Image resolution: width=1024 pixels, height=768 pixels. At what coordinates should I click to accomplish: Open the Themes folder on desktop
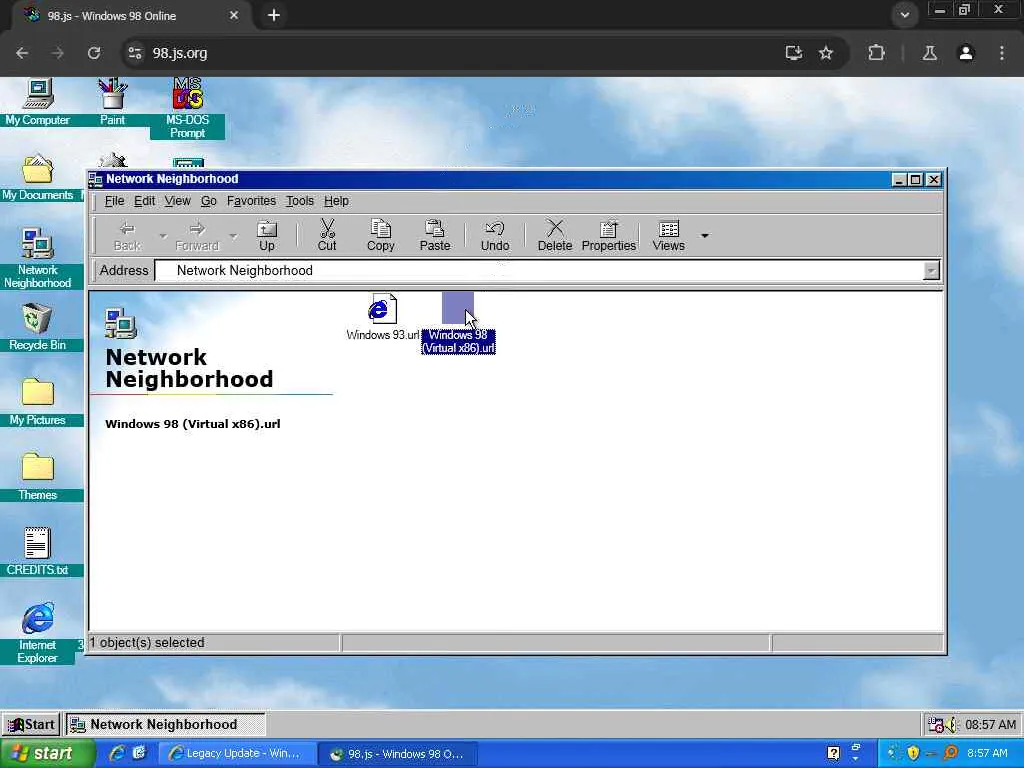[x=38, y=477]
